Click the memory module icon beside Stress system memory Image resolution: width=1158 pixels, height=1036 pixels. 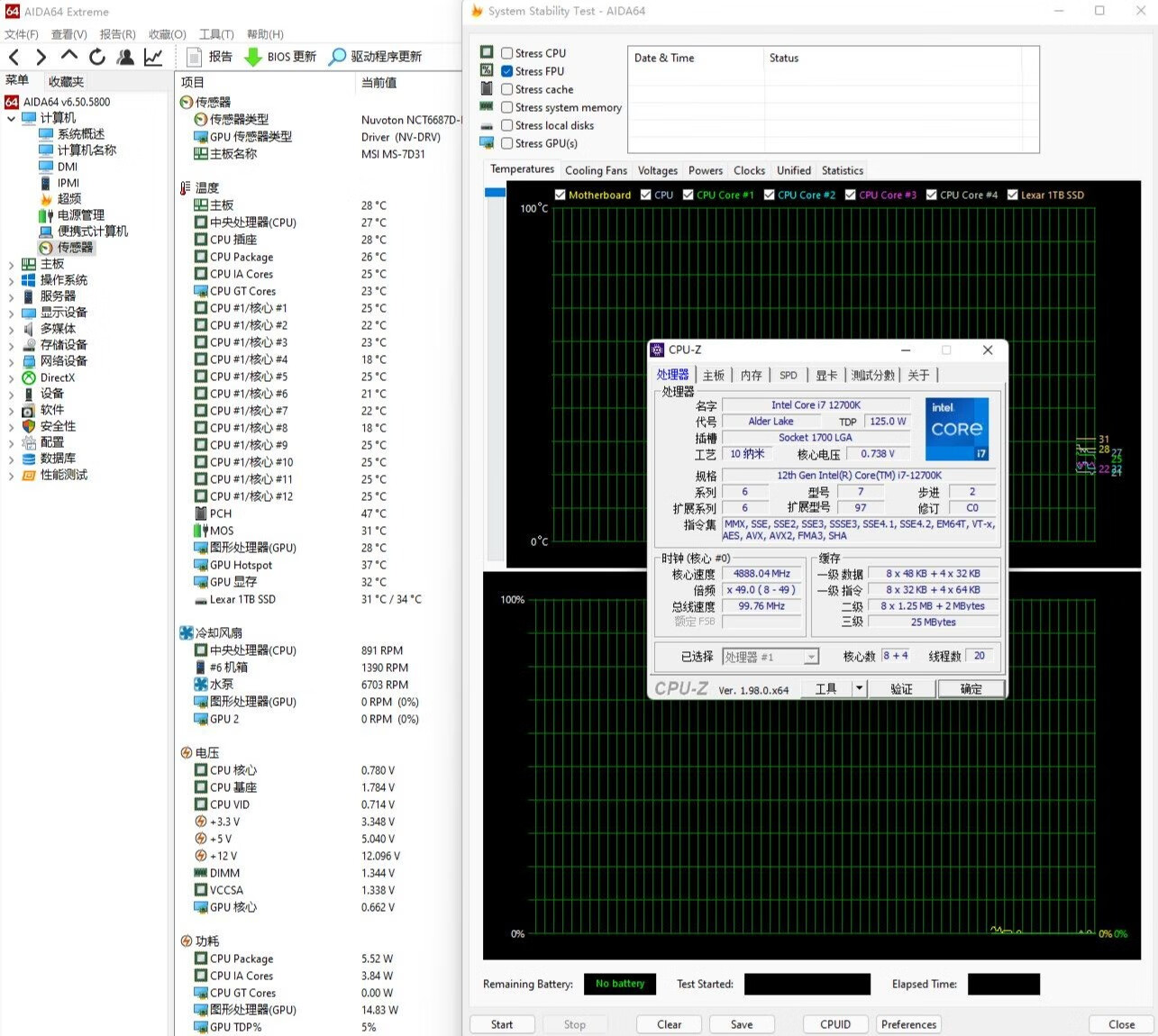coord(487,106)
